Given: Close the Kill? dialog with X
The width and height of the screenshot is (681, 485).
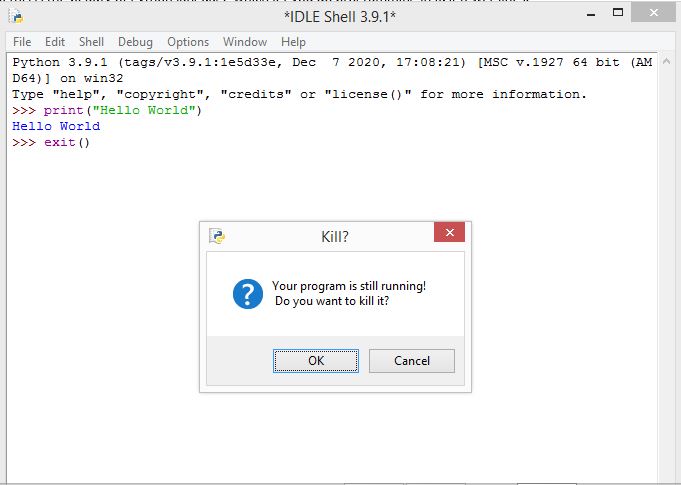Looking at the screenshot, I should 450,232.
